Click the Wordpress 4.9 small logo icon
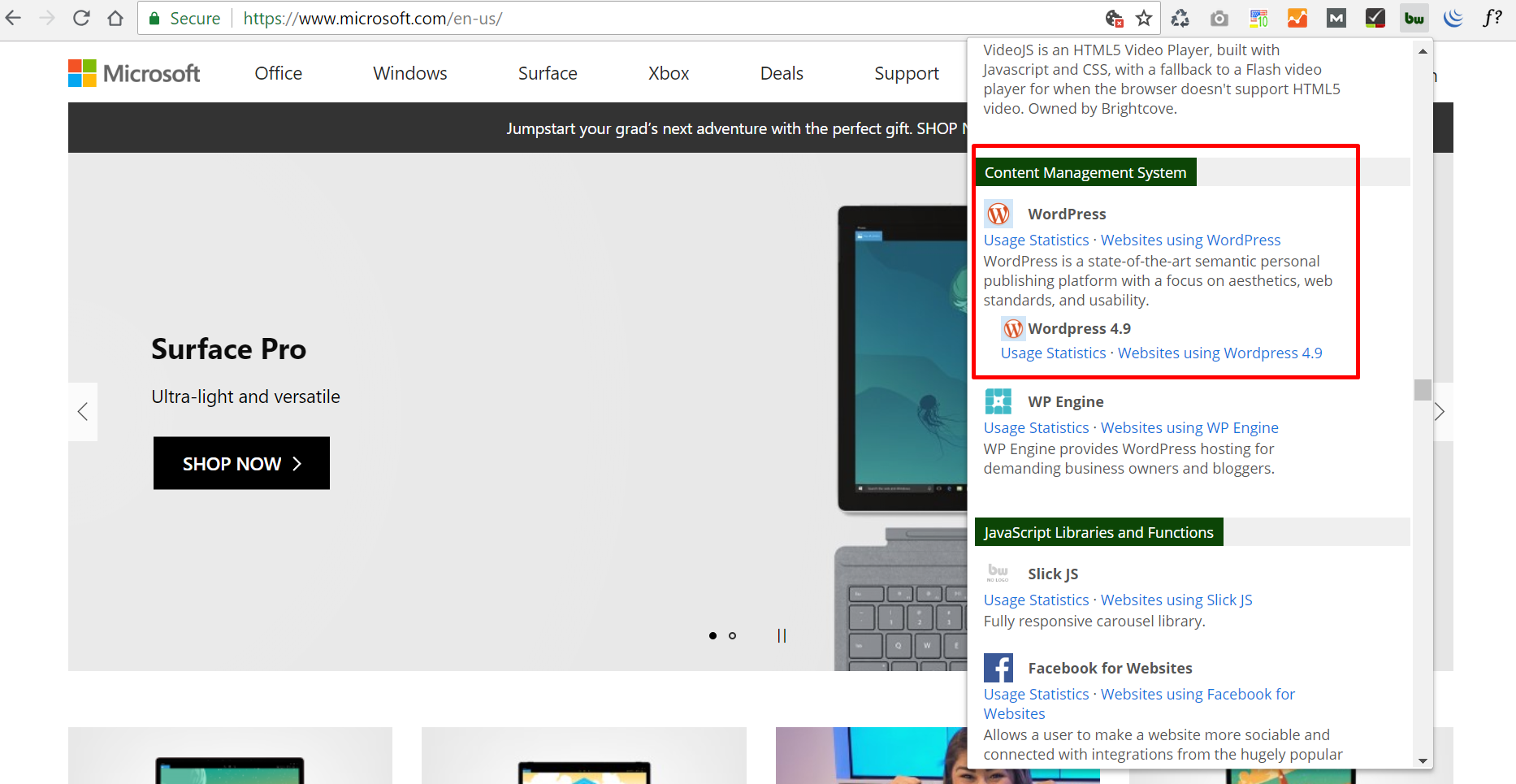 [x=1013, y=328]
